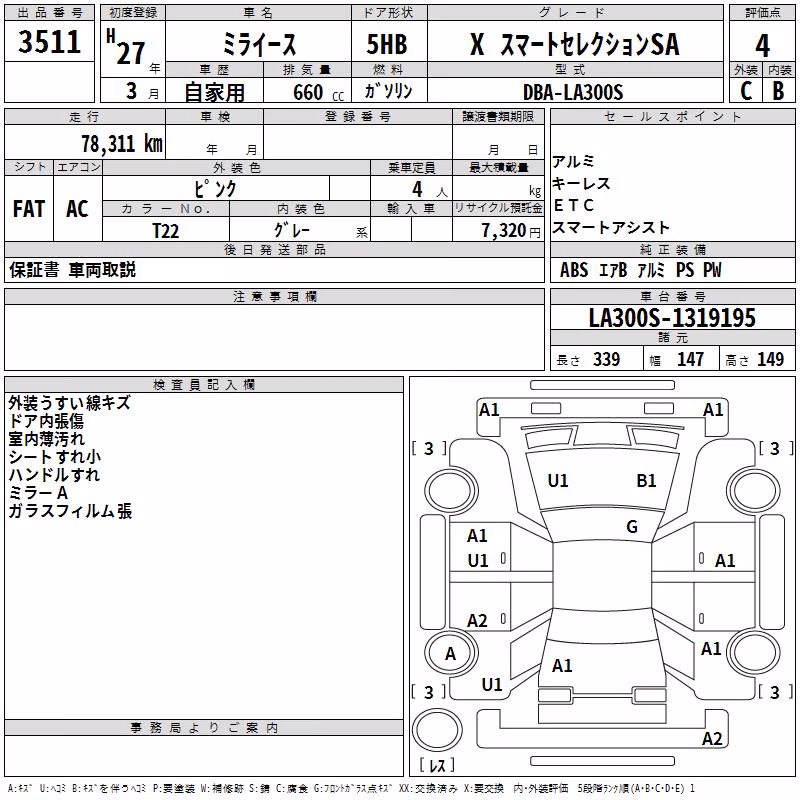Click the registration year H27
This screenshot has height=800, width=800.
(126, 47)
